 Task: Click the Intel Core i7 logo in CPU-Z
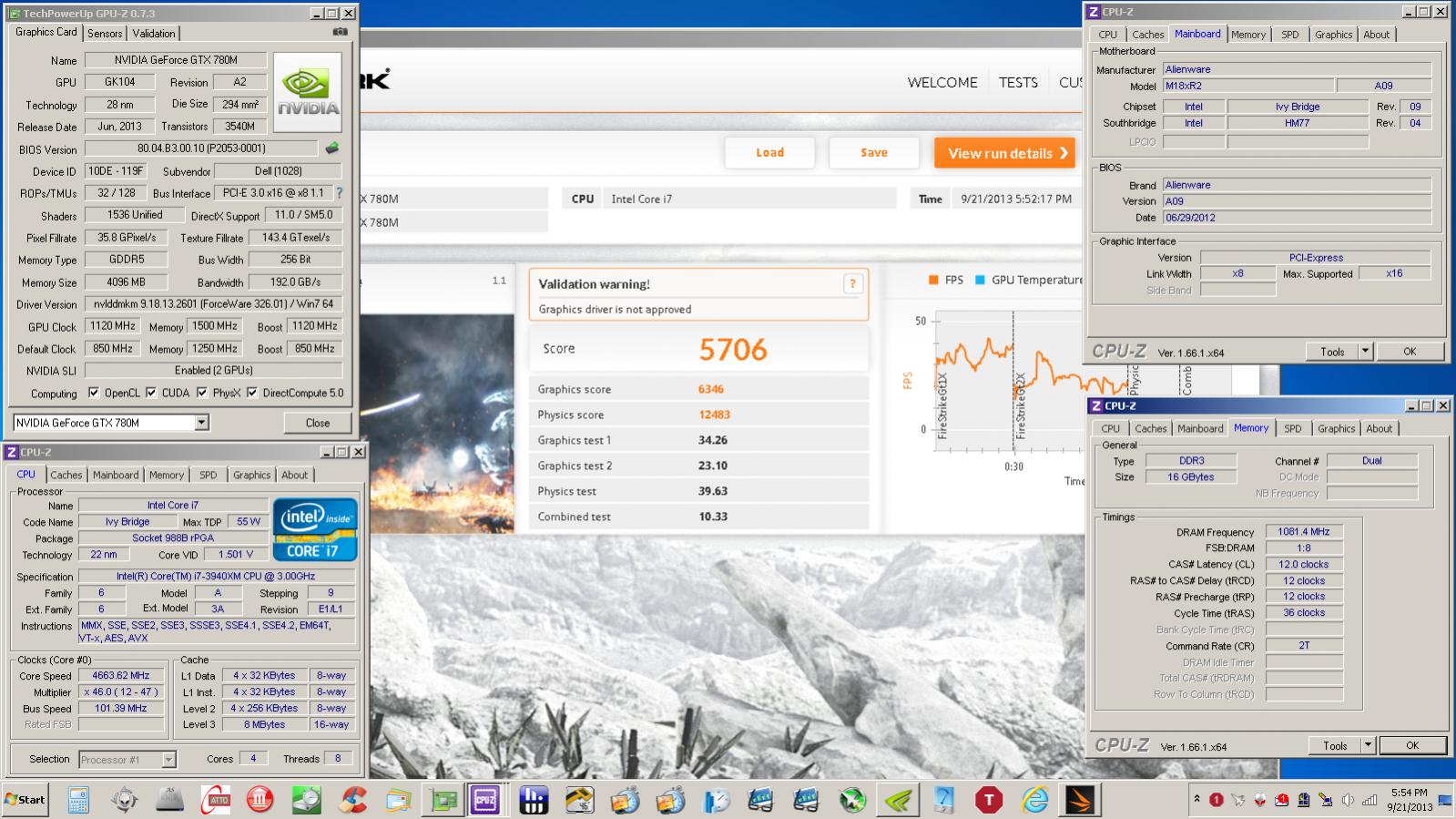click(315, 528)
